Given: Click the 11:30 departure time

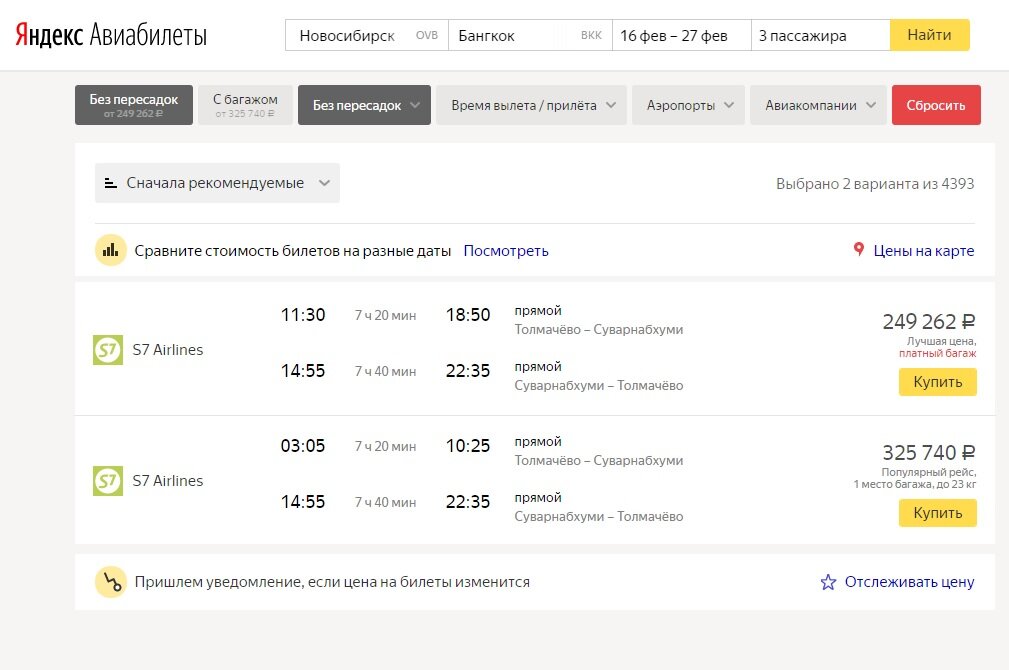Looking at the screenshot, I should coord(303,315).
